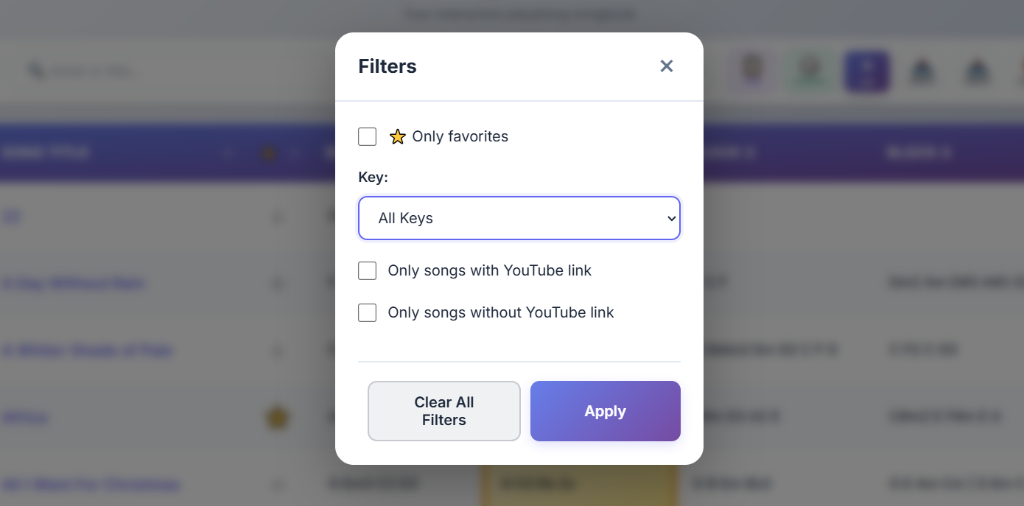Click the search magnifier icon in the background
Viewport: 1024px width, 506px height.
point(36,71)
